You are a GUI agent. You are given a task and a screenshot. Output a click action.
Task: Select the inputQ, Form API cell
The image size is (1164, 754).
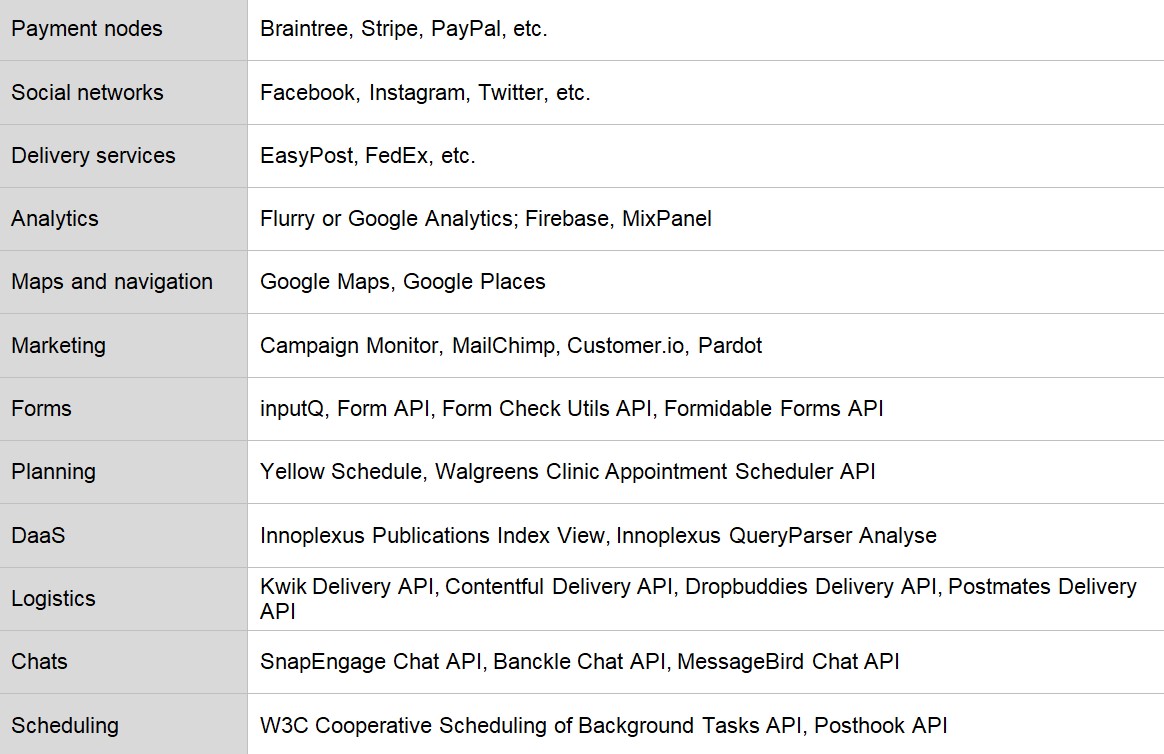click(571, 408)
